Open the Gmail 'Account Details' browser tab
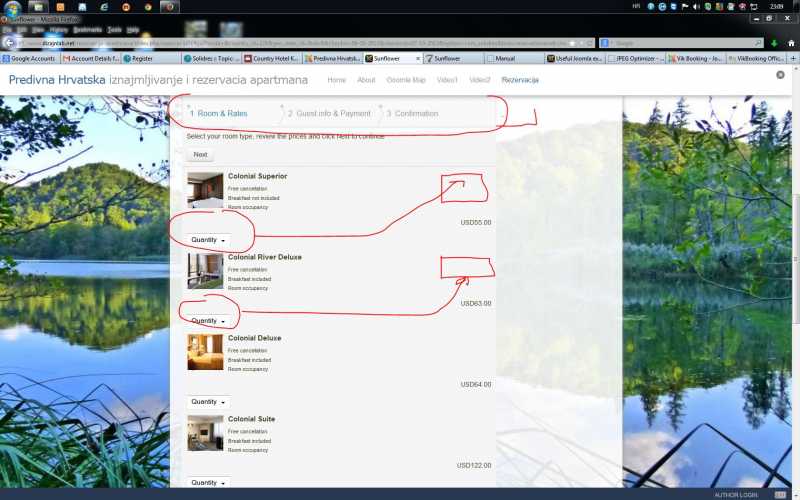This screenshot has height=500, width=800. click(x=89, y=59)
